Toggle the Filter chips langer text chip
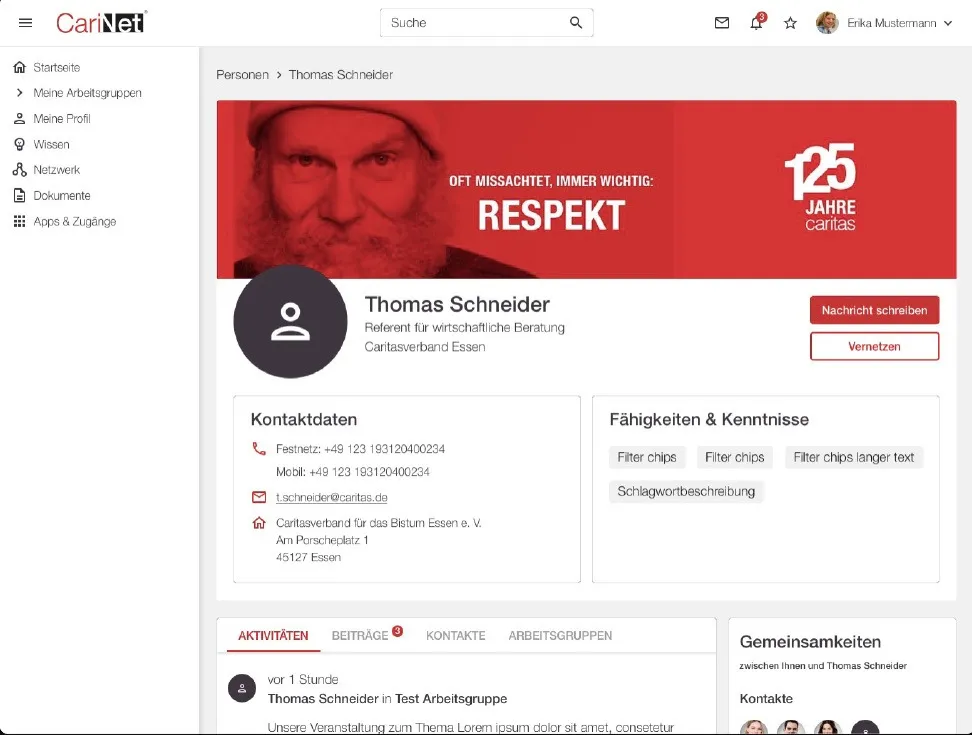 (x=854, y=457)
